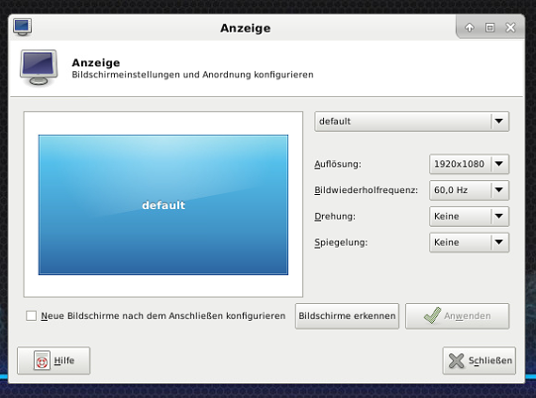Screen dimensions: 536x398
Task: Click the Neue Bildschirme konfigurieren checkbox label
Action: coord(163,316)
